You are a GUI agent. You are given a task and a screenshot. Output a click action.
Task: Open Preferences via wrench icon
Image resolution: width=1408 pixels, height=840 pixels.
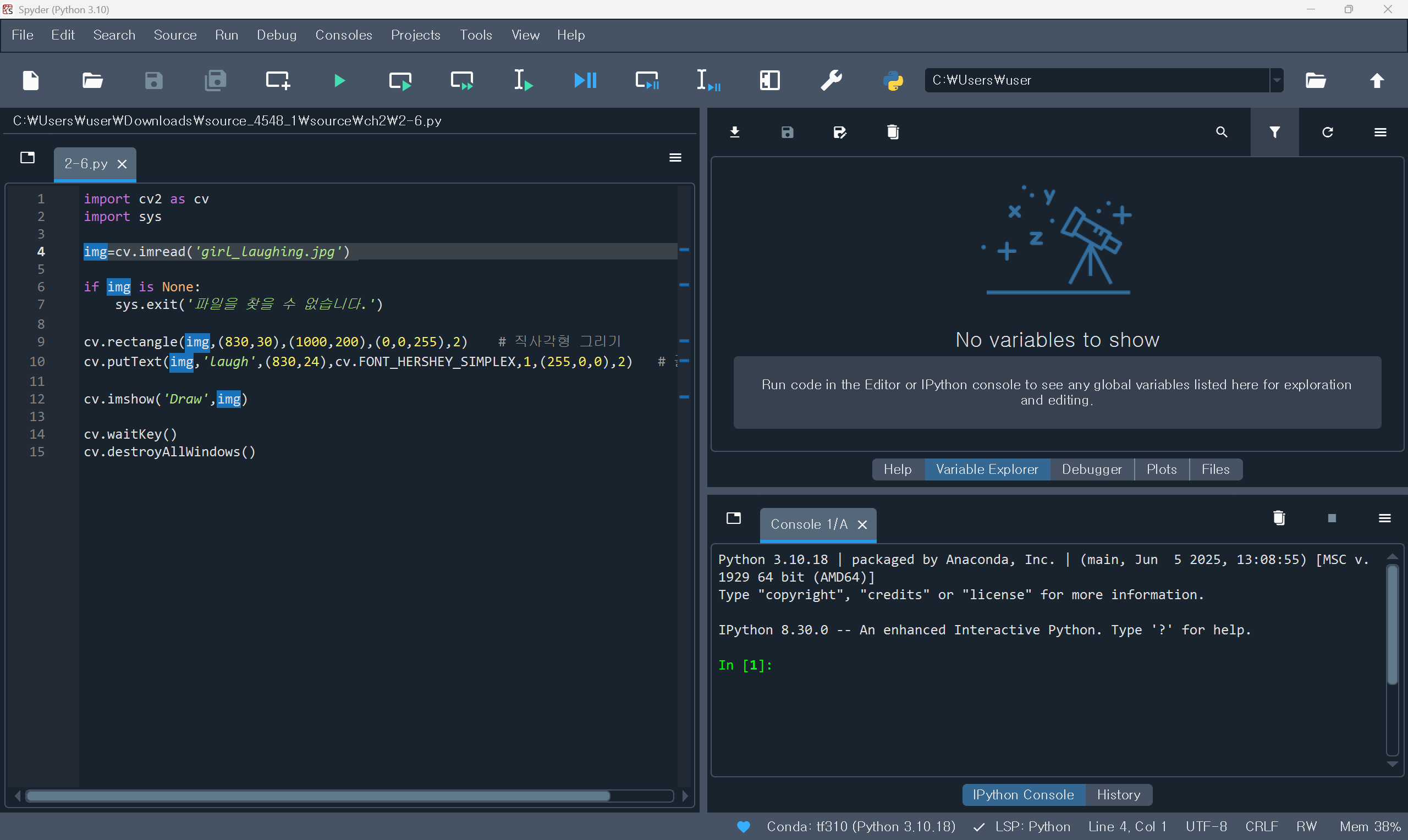[831, 81]
